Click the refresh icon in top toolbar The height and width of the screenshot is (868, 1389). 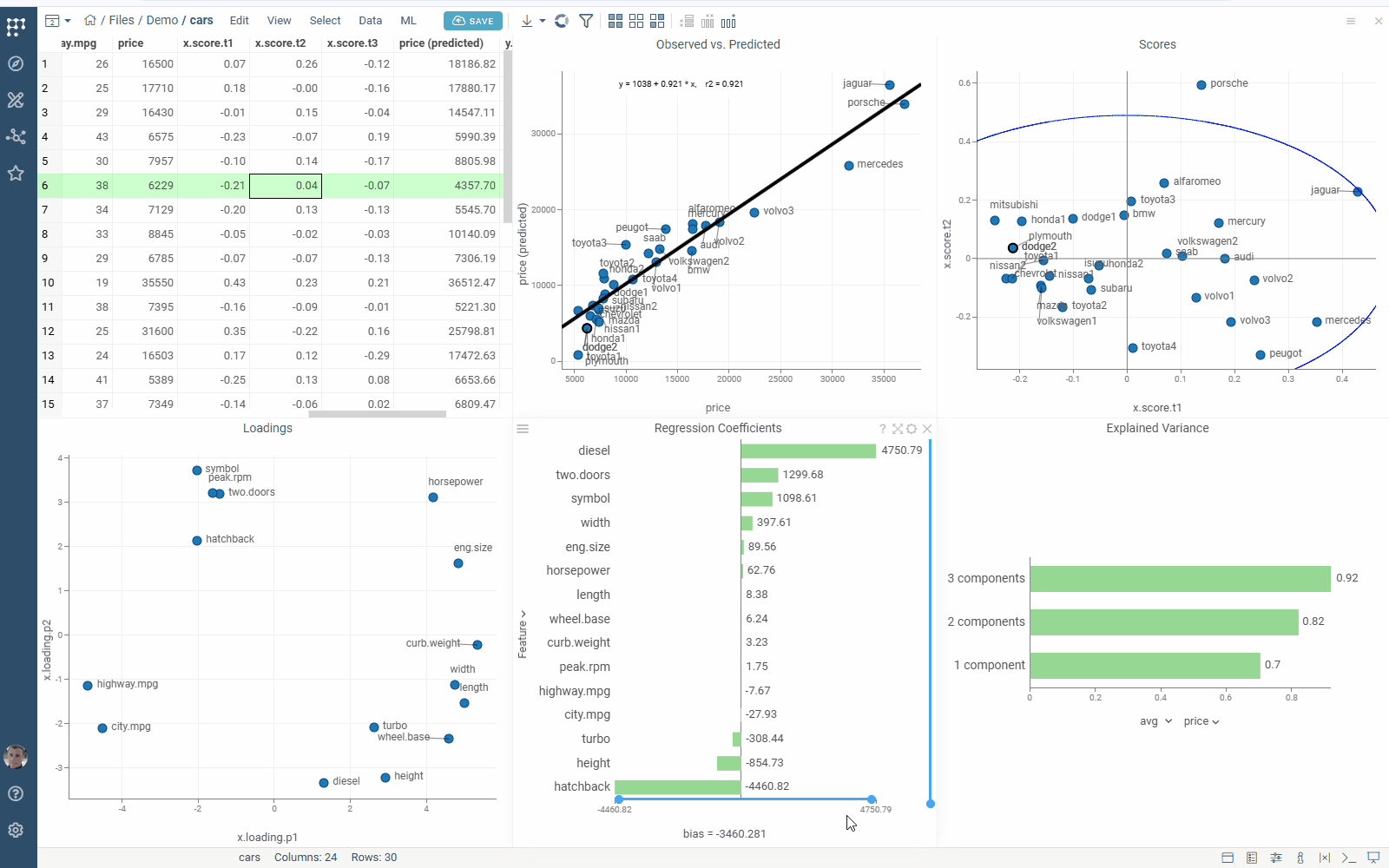coord(562,21)
